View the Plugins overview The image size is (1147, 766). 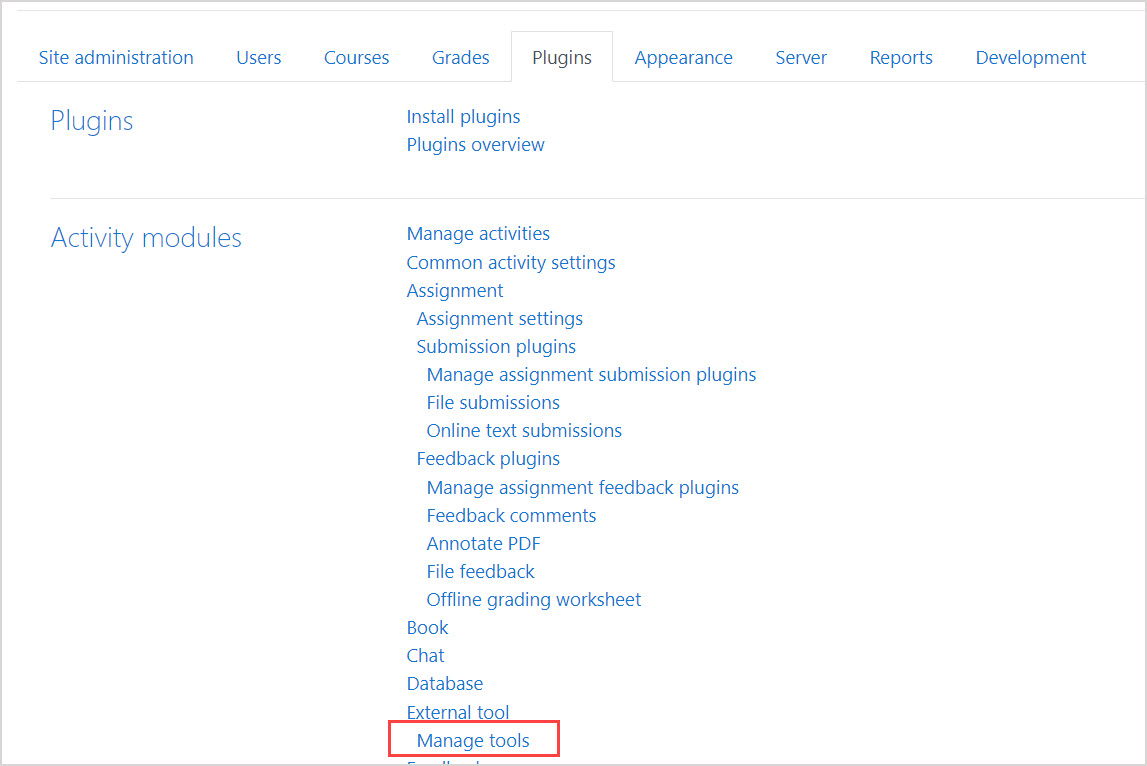pos(475,144)
